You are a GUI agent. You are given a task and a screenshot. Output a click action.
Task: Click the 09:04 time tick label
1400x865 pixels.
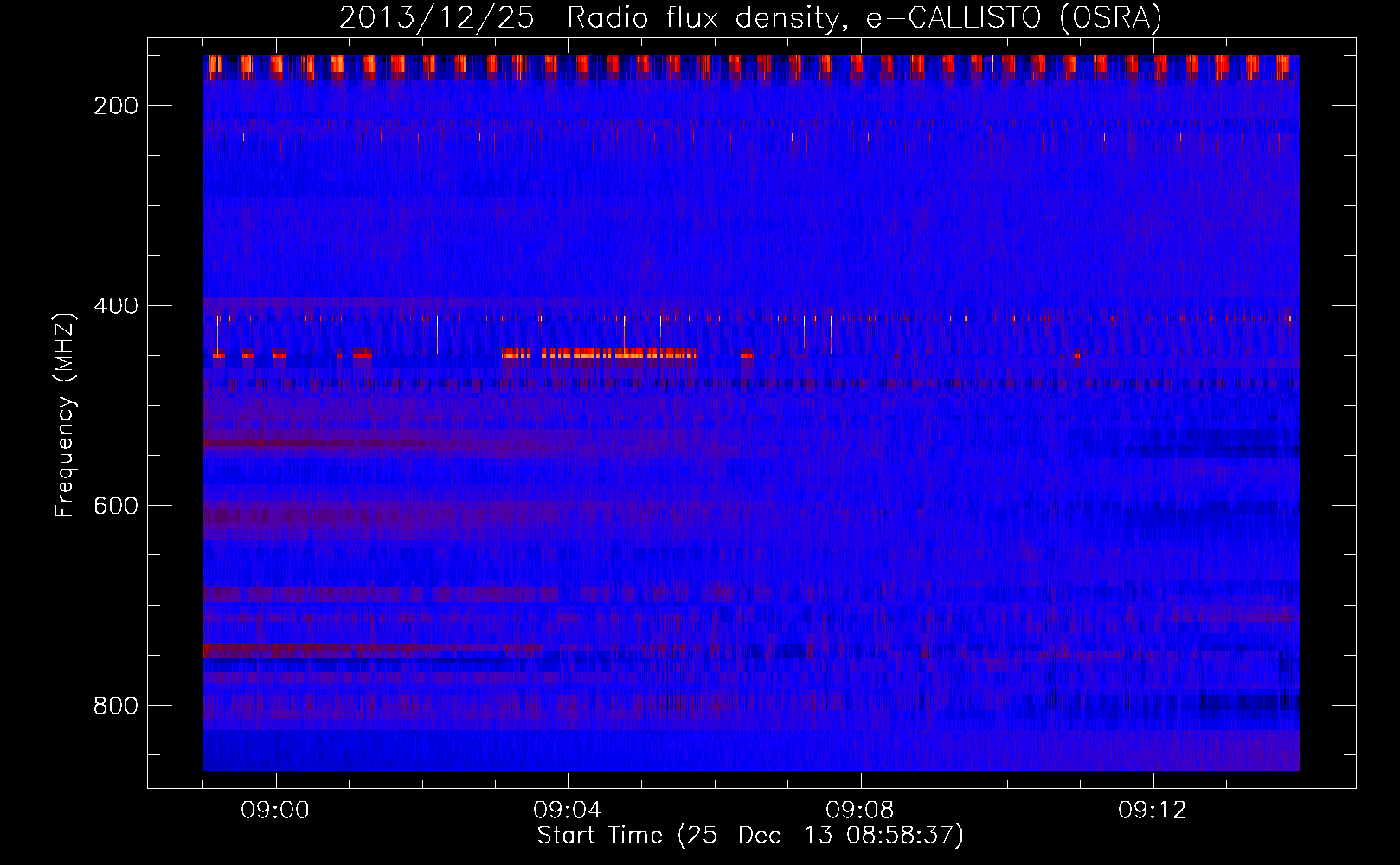click(568, 811)
